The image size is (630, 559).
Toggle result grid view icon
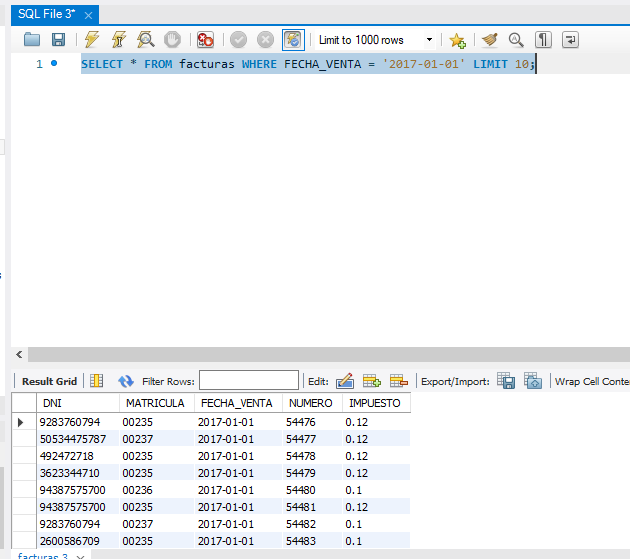click(x=96, y=381)
